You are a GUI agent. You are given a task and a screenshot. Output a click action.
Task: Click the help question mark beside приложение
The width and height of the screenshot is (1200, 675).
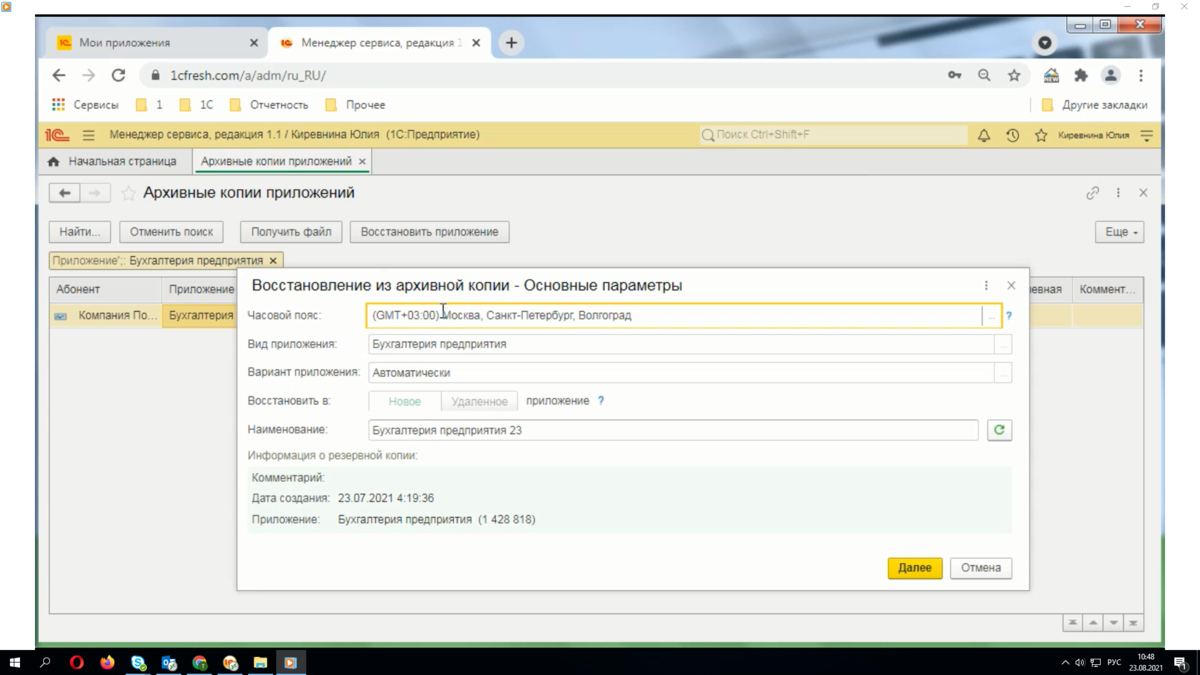click(x=601, y=401)
